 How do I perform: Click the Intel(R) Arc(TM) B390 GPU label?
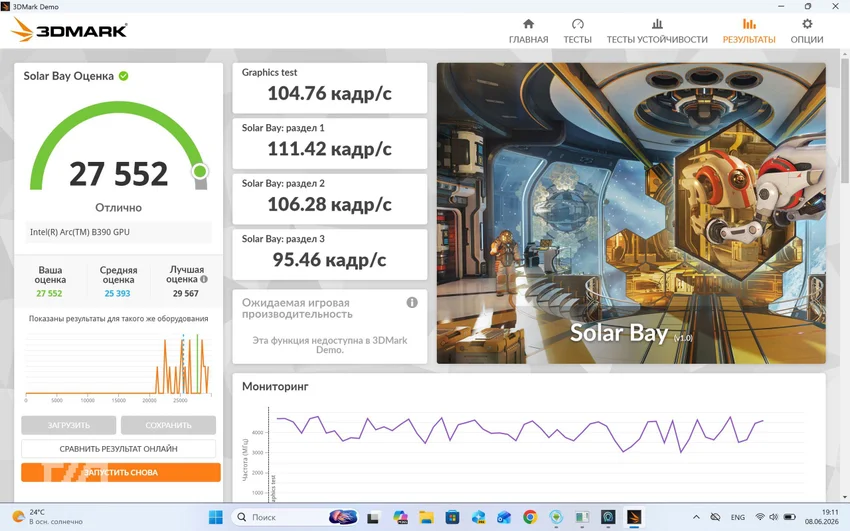[80, 232]
